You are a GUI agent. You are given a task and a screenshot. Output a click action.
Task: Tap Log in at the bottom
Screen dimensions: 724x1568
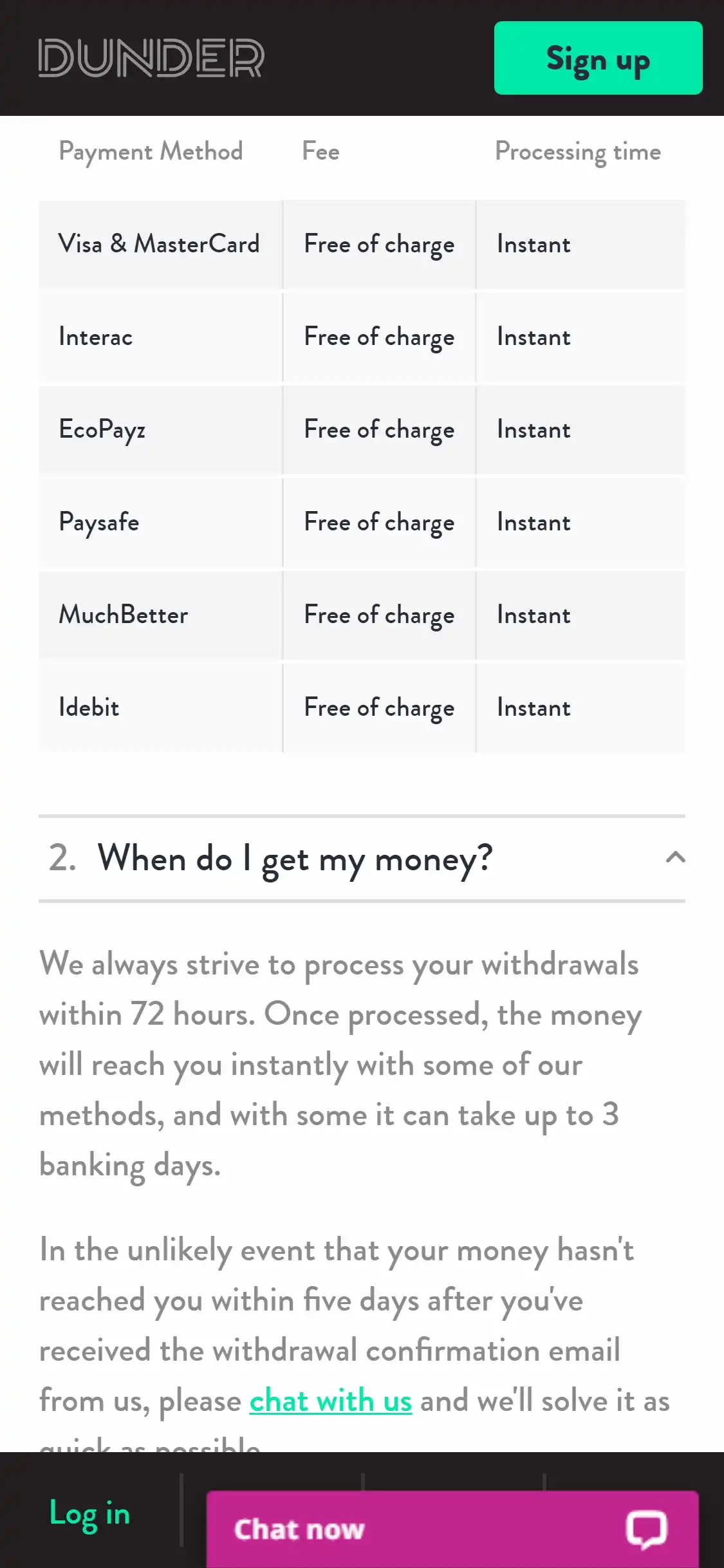(89, 1513)
